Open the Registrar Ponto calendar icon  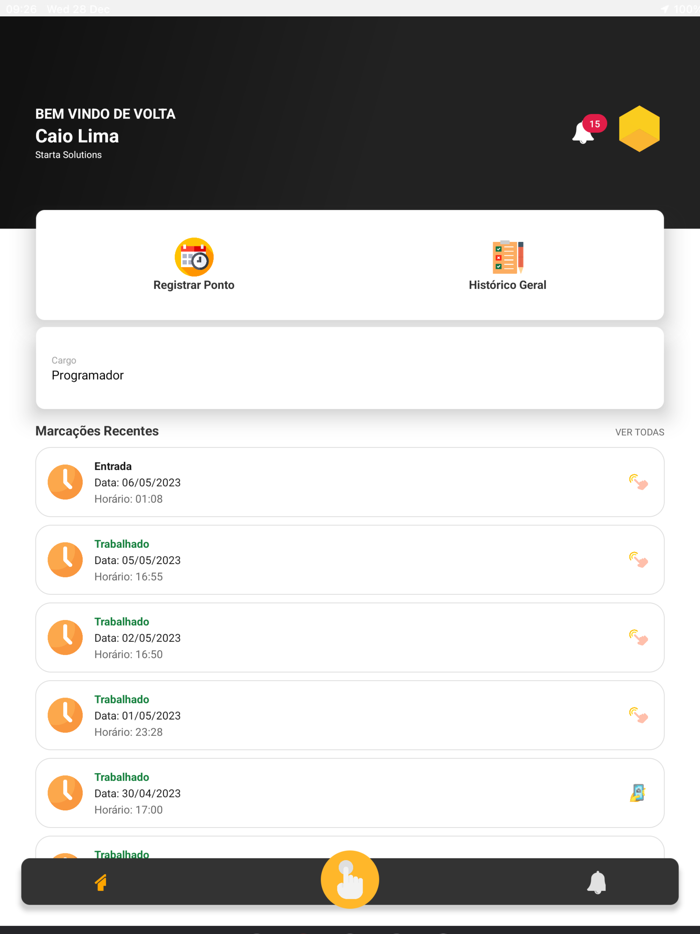[x=194, y=257]
